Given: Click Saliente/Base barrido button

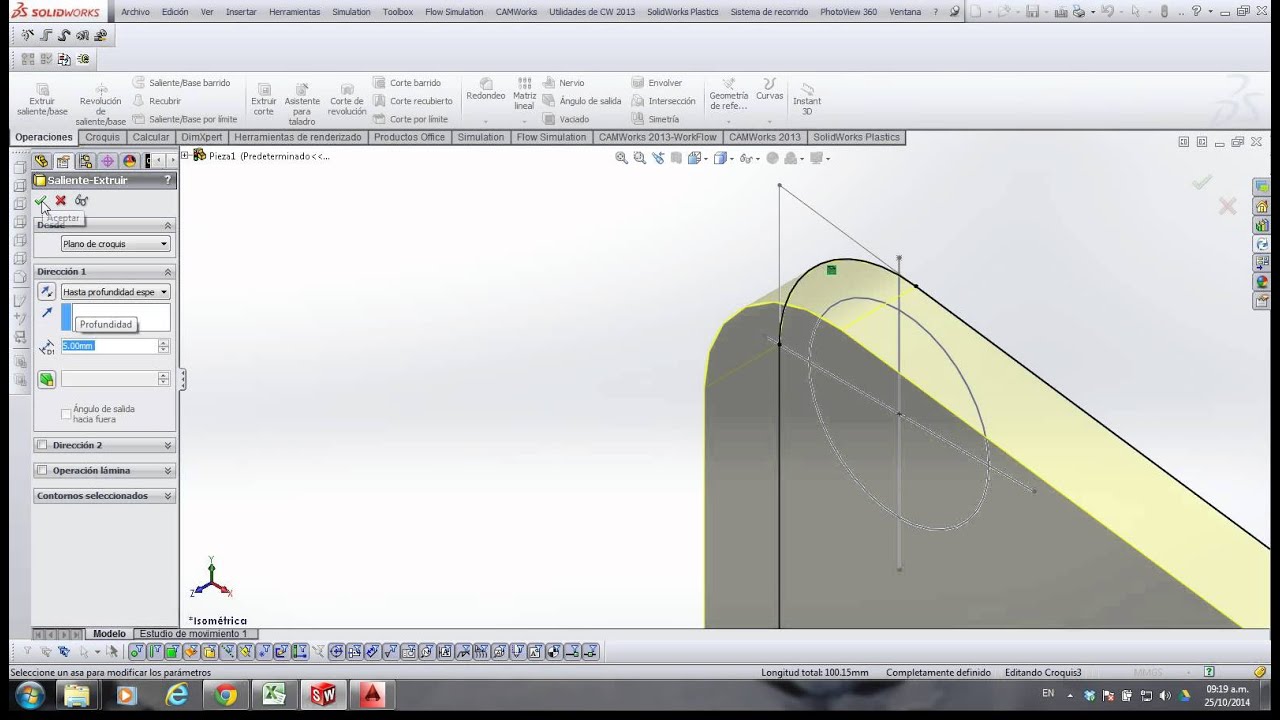Looking at the screenshot, I should [181, 83].
